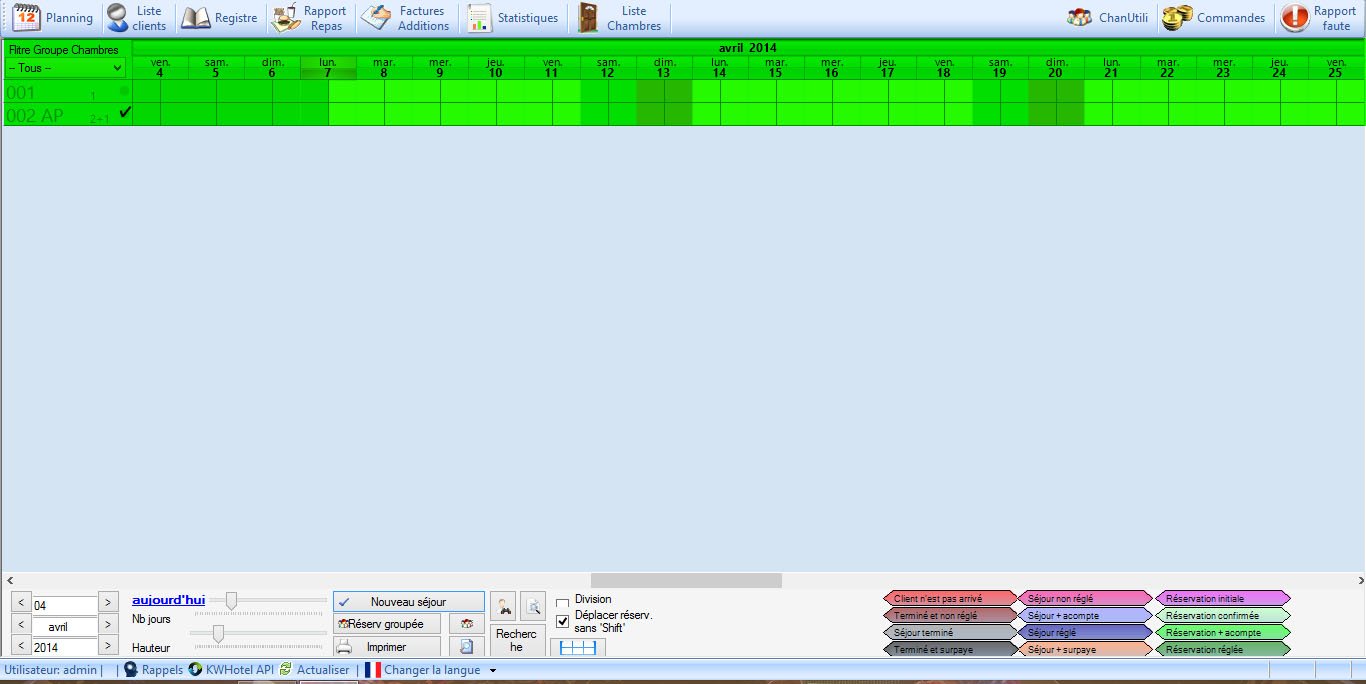Image resolution: width=1366 pixels, height=684 pixels.
Task: Open Liste Chambres room list
Action: click(620, 18)
